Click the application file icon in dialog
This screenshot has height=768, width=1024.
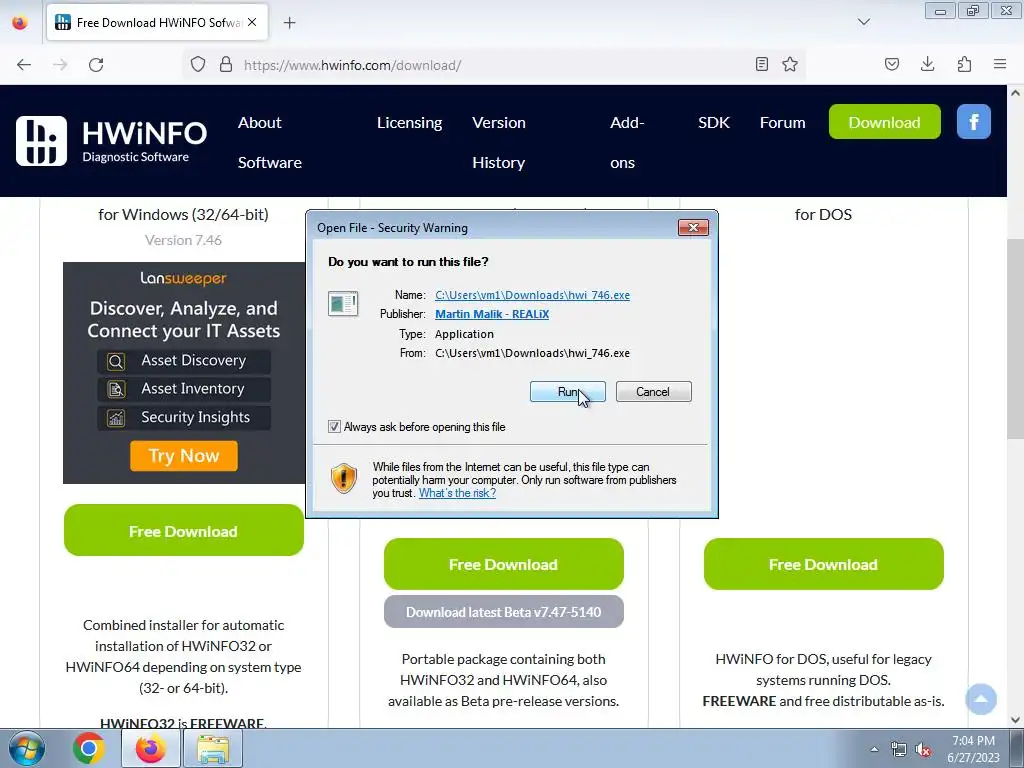(343, 304)
